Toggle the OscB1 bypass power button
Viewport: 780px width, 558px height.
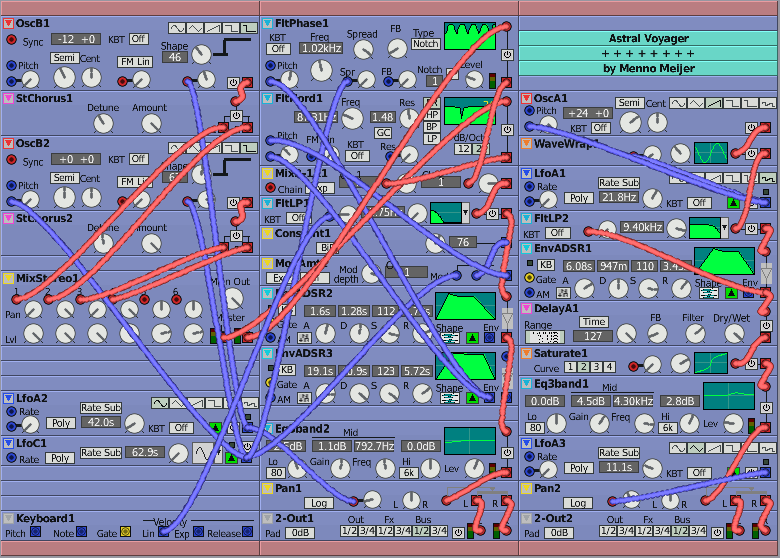coord(233,82)
